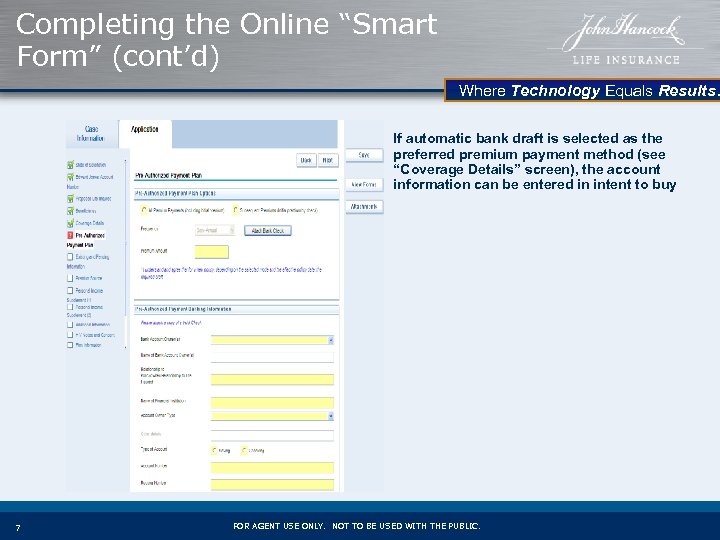
Task: Open the Bank Account Owner dropdown
Action: tap(272, 340)
